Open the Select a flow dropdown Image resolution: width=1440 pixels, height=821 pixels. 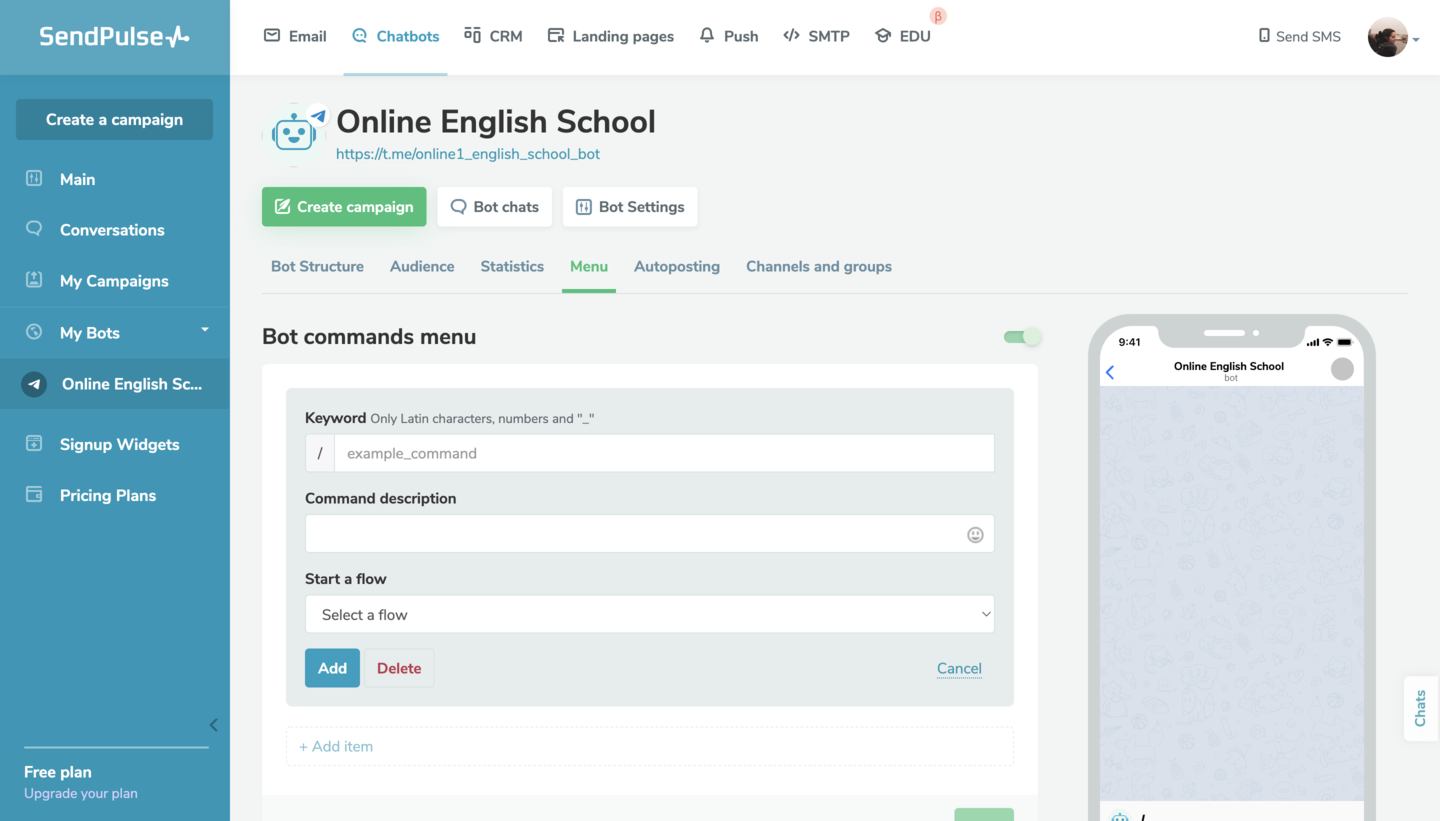(650, 614)
